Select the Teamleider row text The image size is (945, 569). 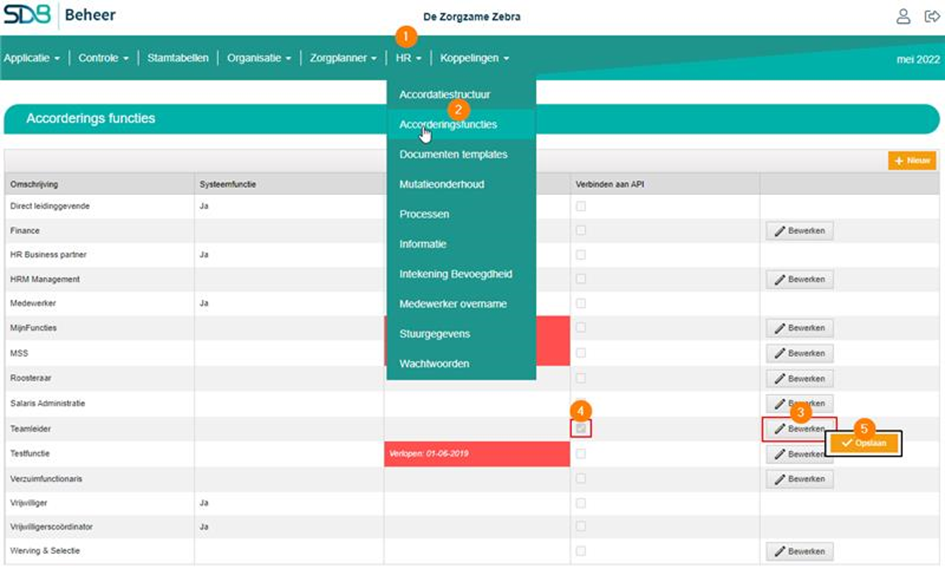(31, 429)
